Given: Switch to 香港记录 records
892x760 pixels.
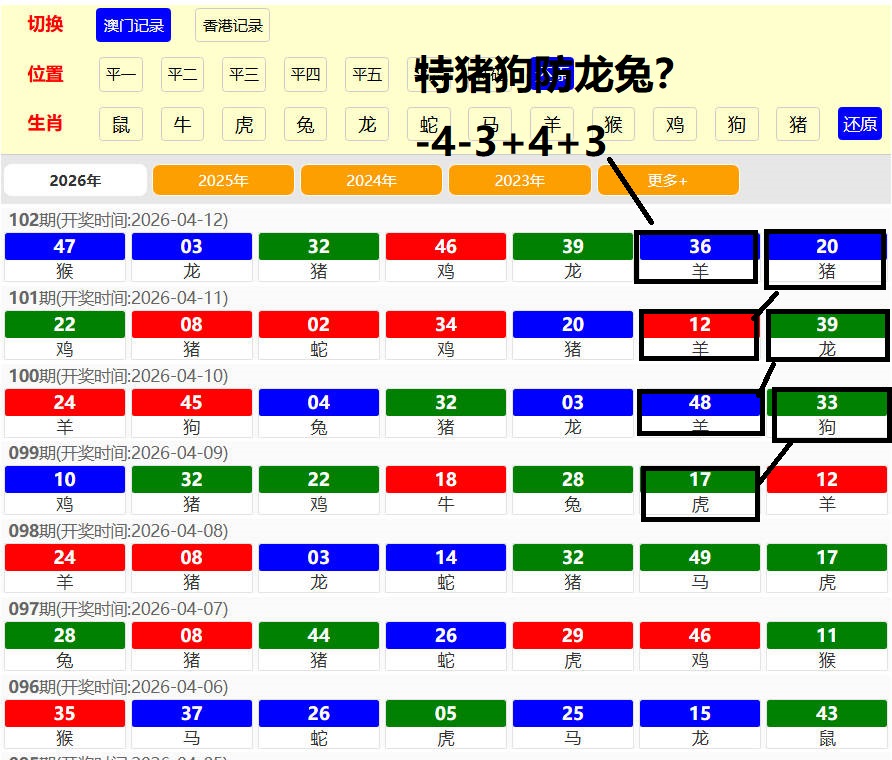Looking at the screenshot, I should pyautogui.click(x=232, y=26).
